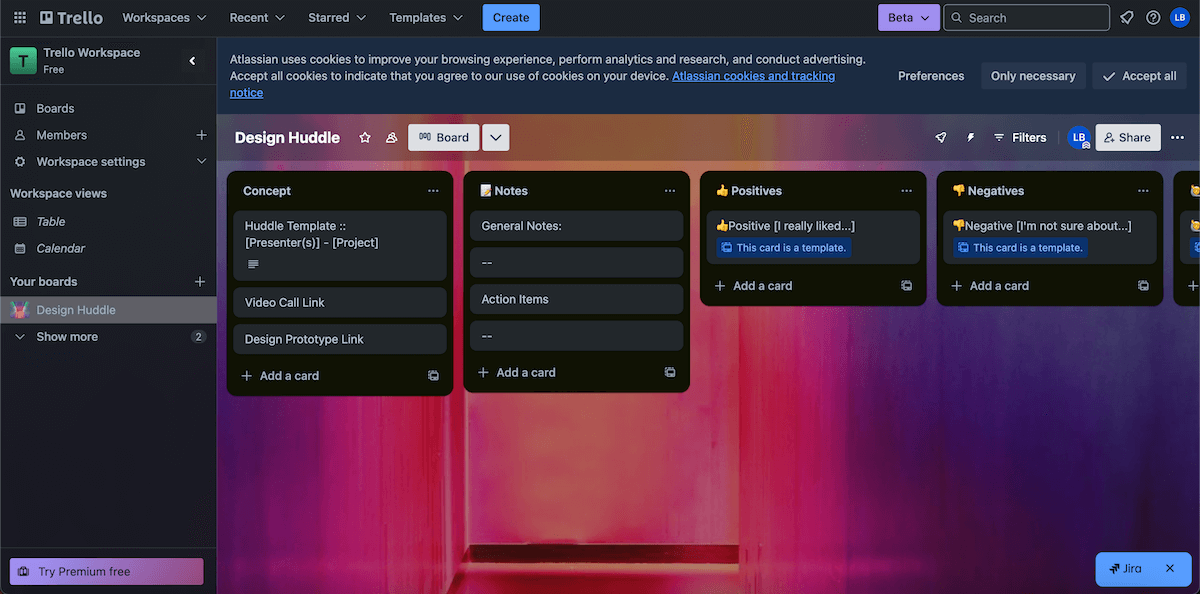Collapse the workspace sidebar
Viewport: 1200px width, 594px height.
click(x=193, y=61)
